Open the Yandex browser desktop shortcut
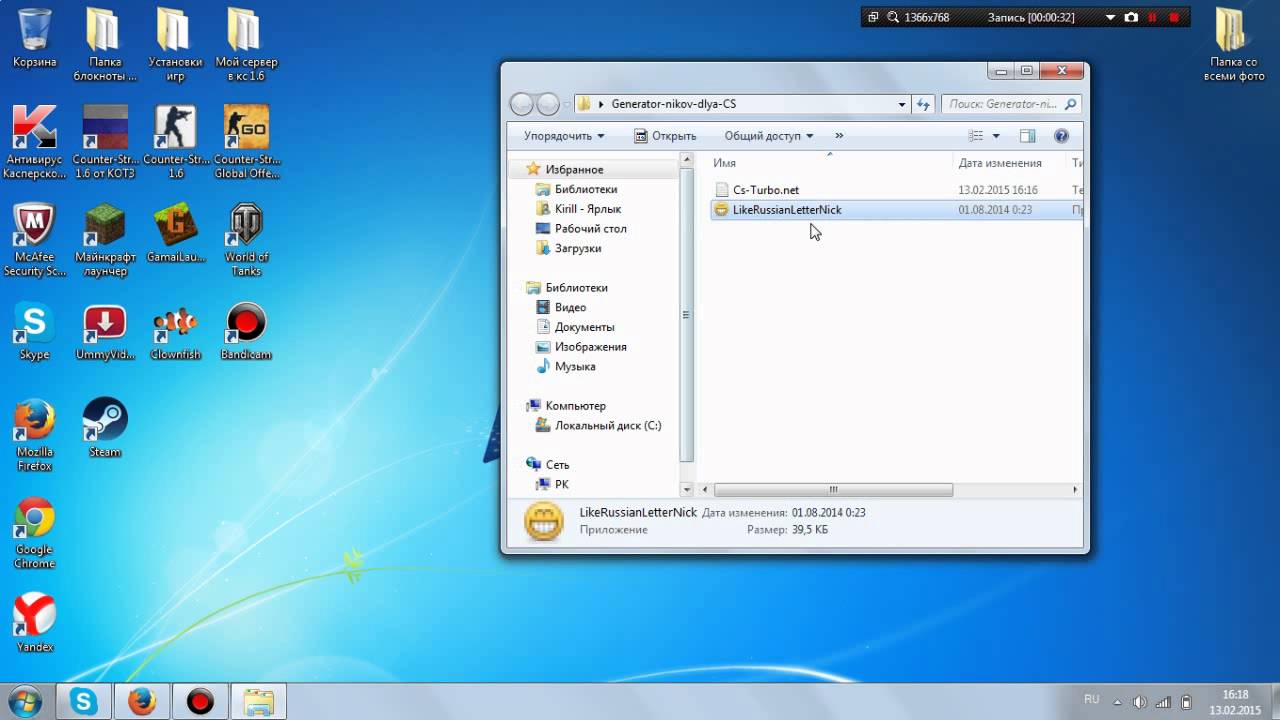 click(34, 623)
